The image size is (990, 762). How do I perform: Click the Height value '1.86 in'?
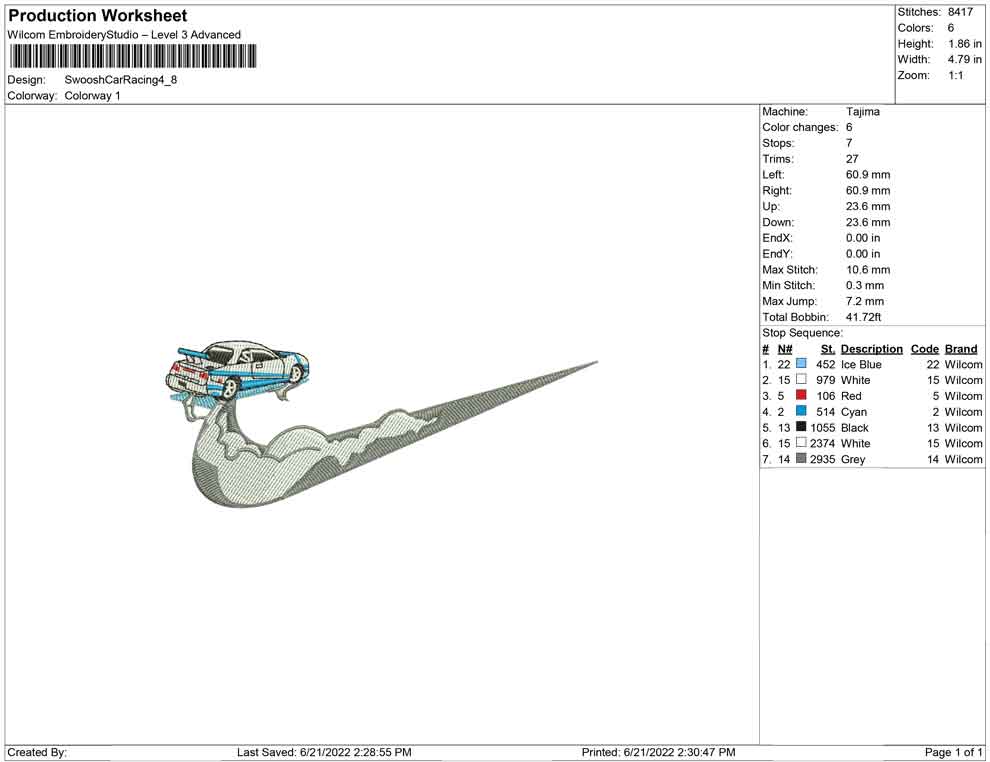click(965, 44)
